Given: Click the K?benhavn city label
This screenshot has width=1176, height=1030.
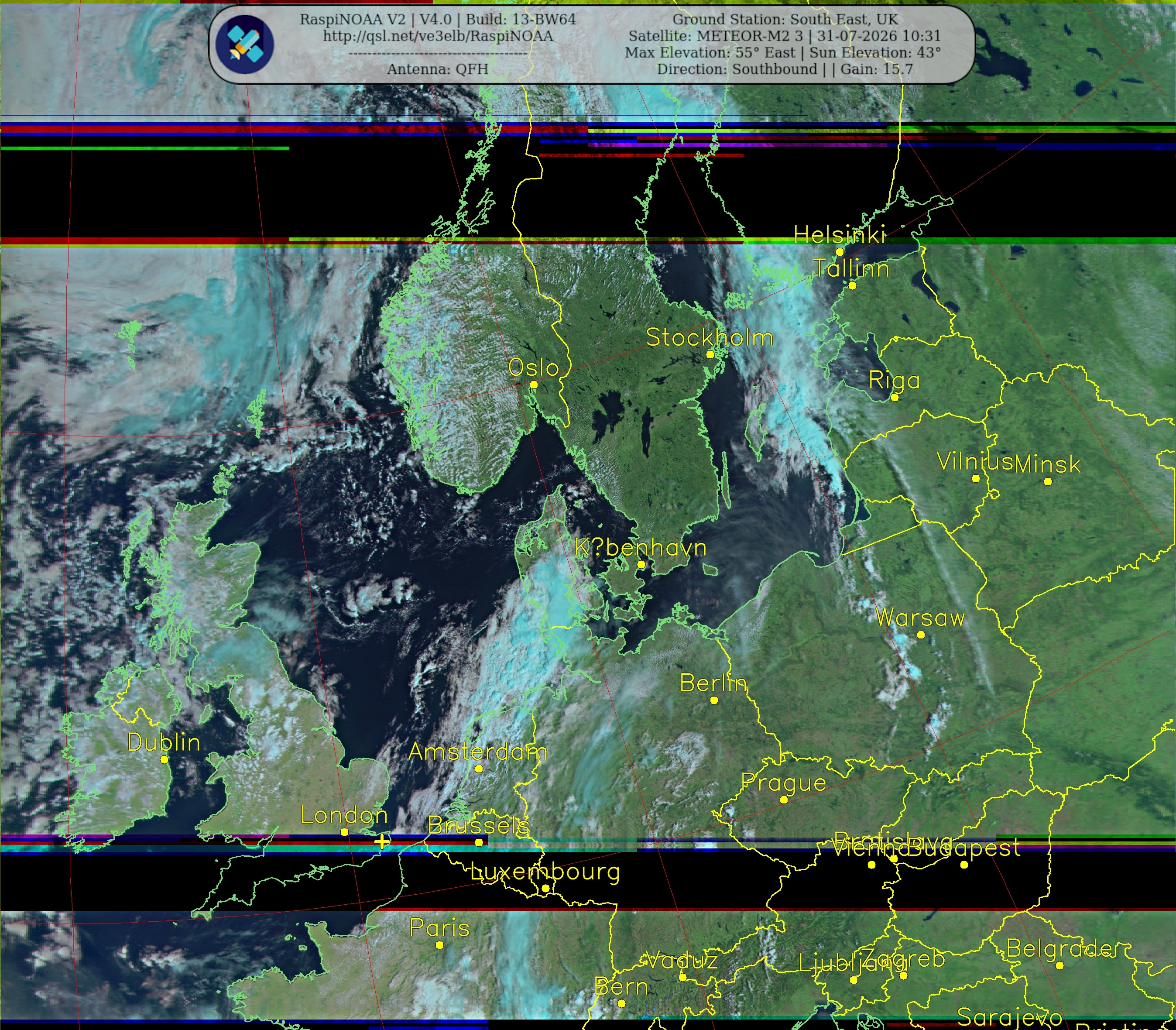Looking at the screenshot, I should 640,548.
